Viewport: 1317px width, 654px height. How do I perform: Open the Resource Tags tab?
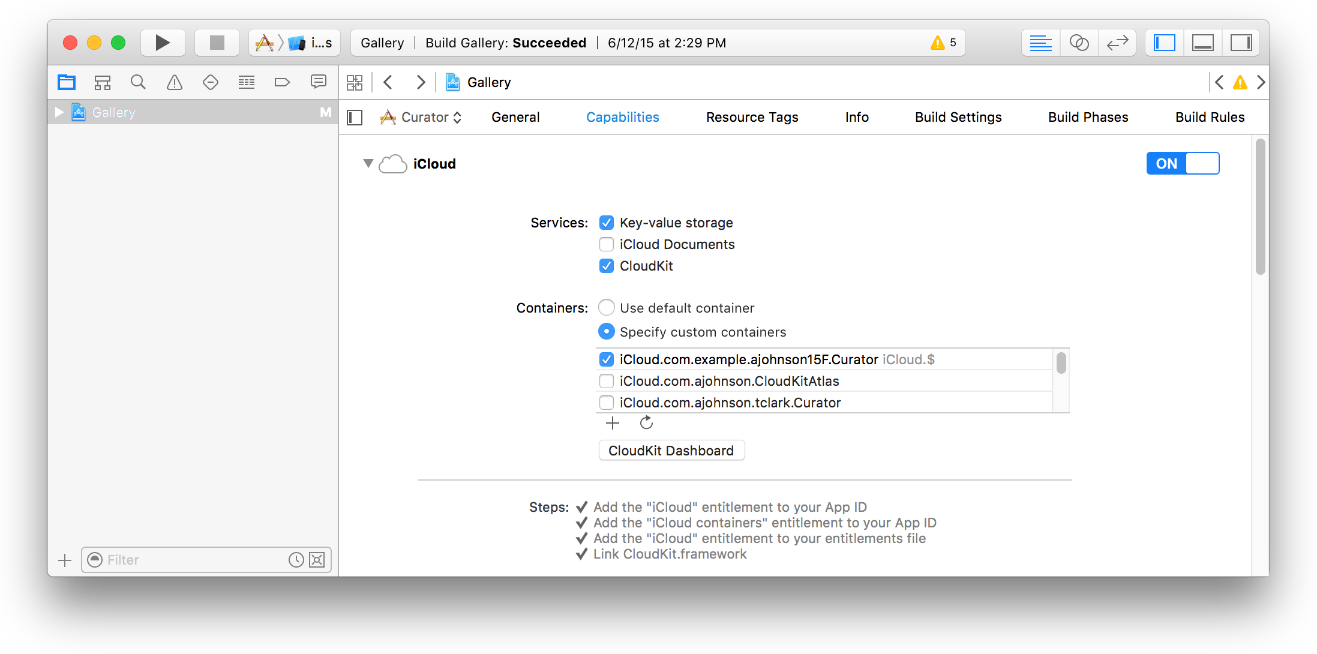tap(751, 117)
